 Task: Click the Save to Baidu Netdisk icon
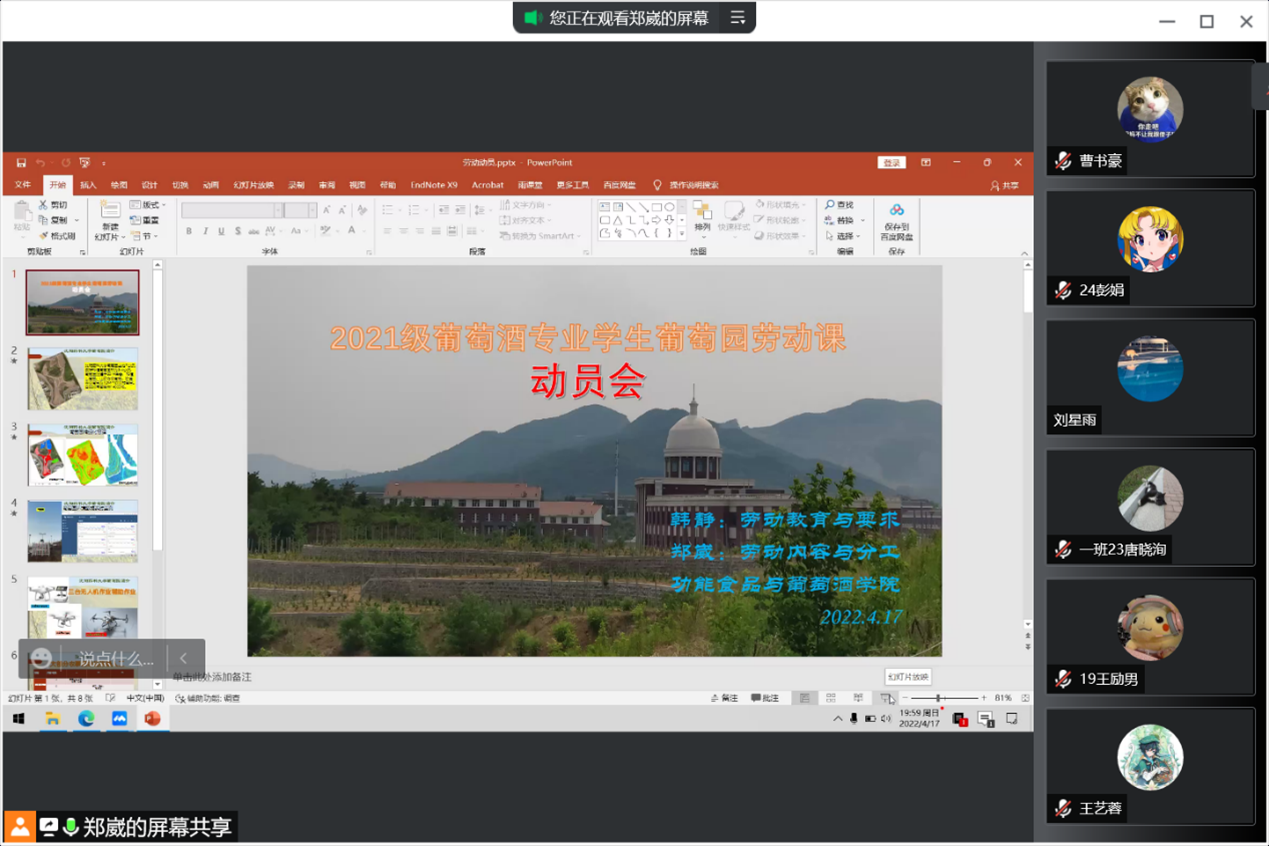click(x=896, y=211)
